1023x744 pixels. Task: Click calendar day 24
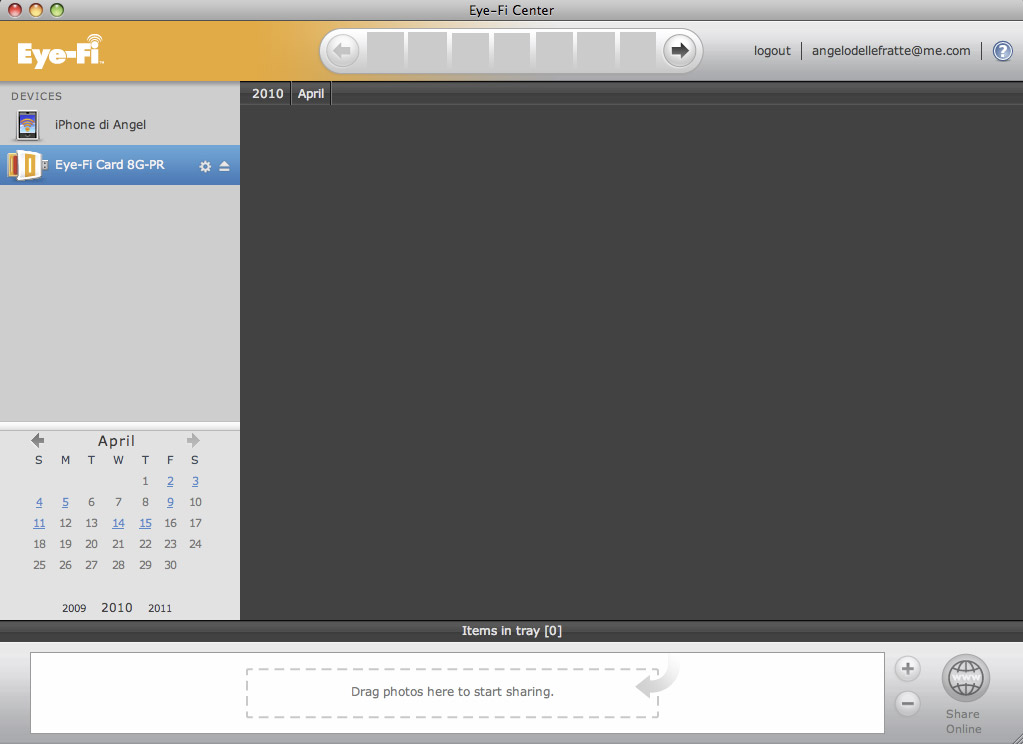coord(195,544)
